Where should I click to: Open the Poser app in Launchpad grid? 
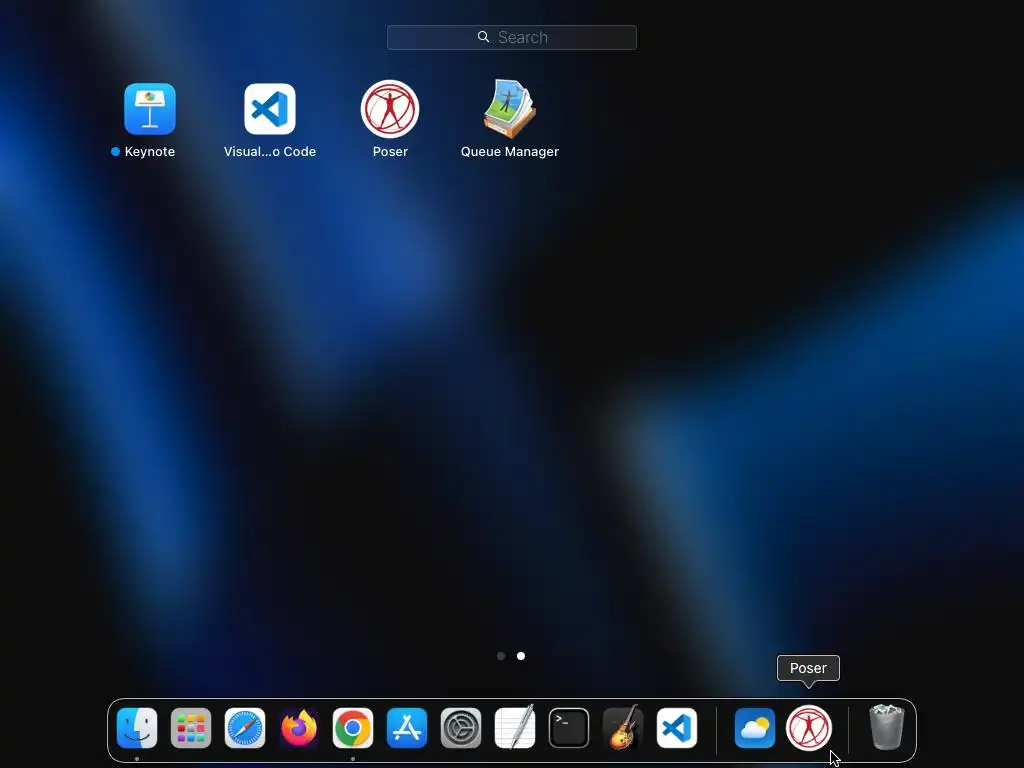point(390,108)
